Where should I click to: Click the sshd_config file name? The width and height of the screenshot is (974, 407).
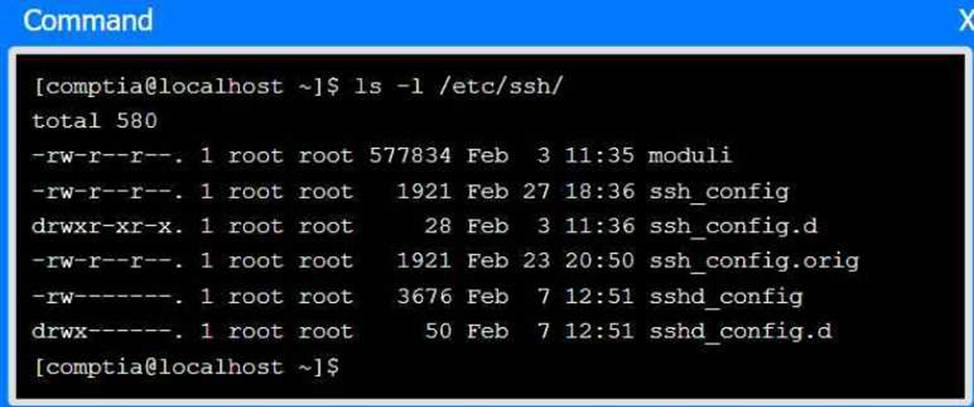[x=726, y=296]
